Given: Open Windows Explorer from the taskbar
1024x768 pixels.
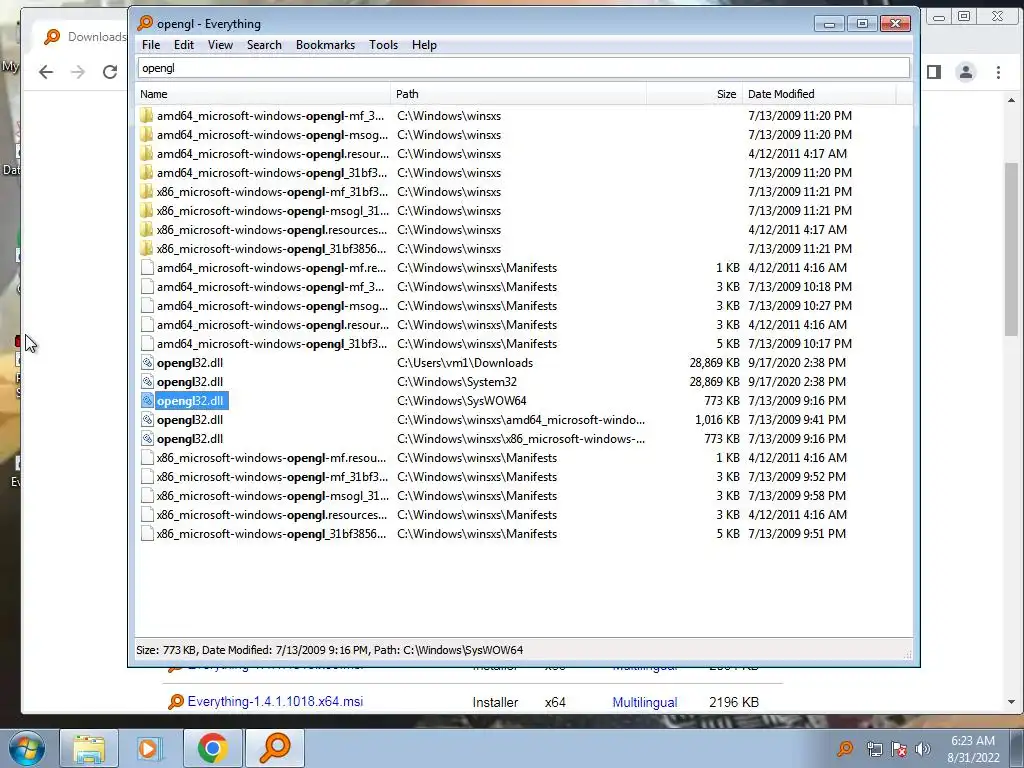Looking at the screenshot, I should pos(89,748).
